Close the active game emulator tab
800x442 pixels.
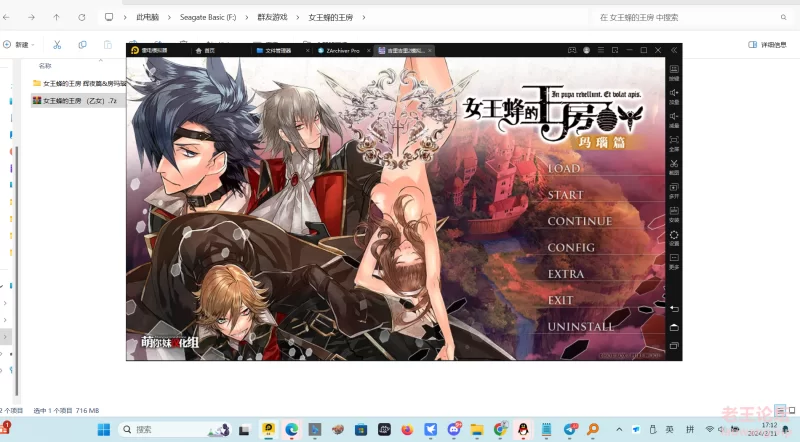point(430,51)
